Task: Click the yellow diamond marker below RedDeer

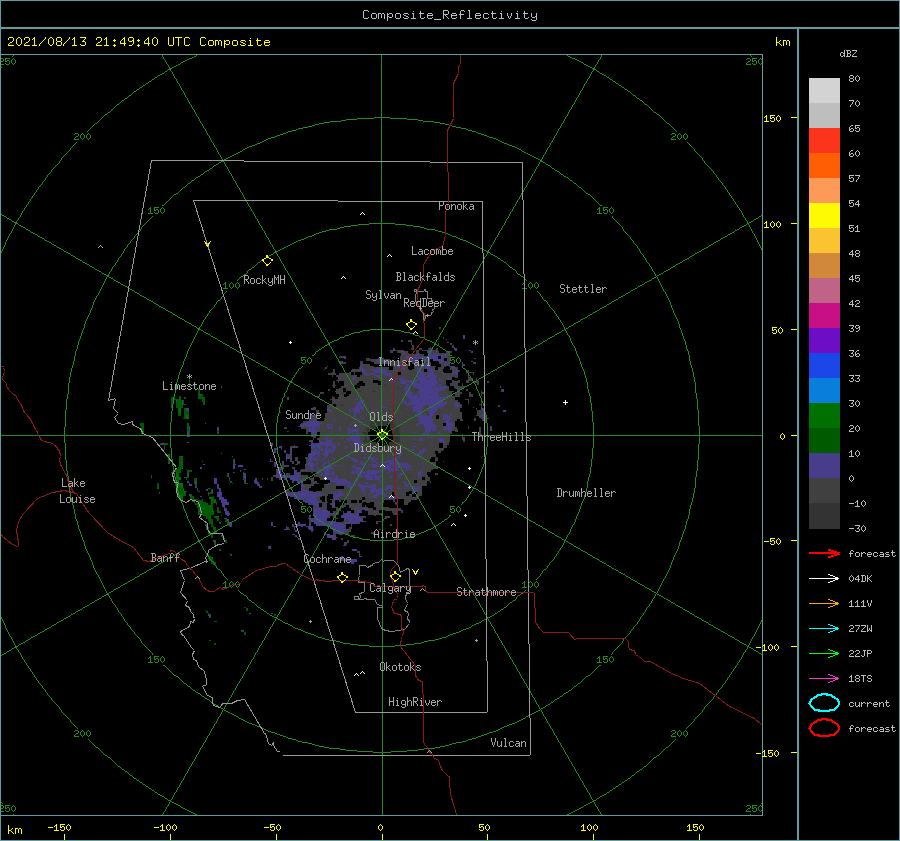Action: tap(411, 325)
